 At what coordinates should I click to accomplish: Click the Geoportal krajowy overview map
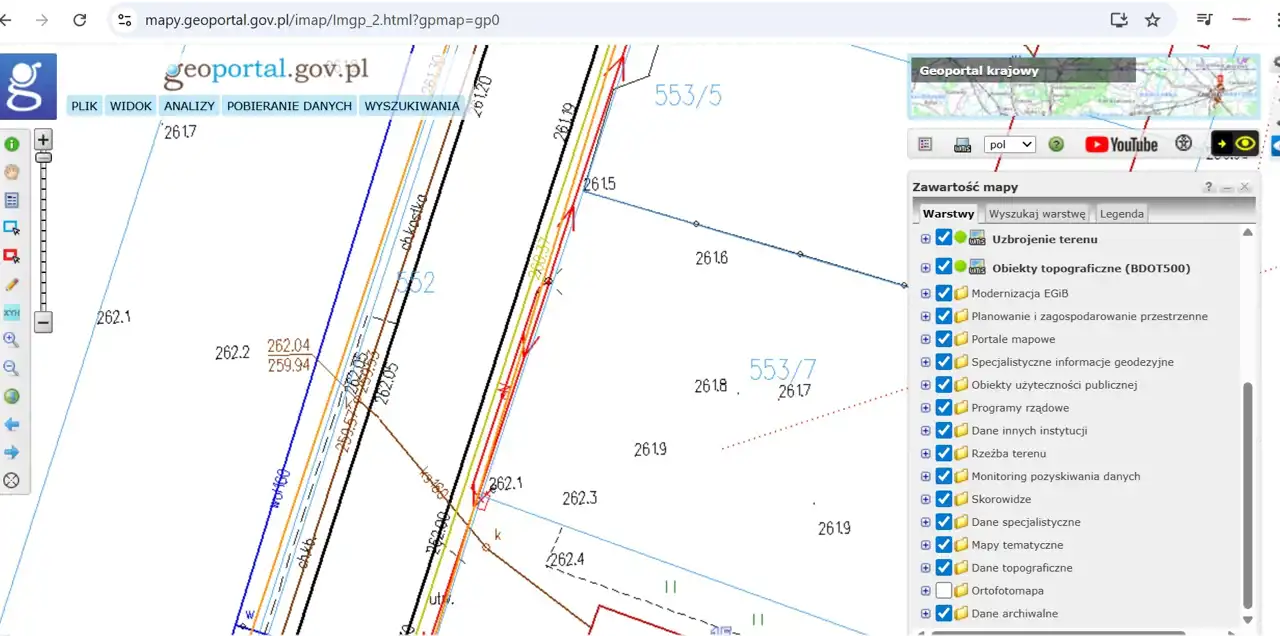1083,87
